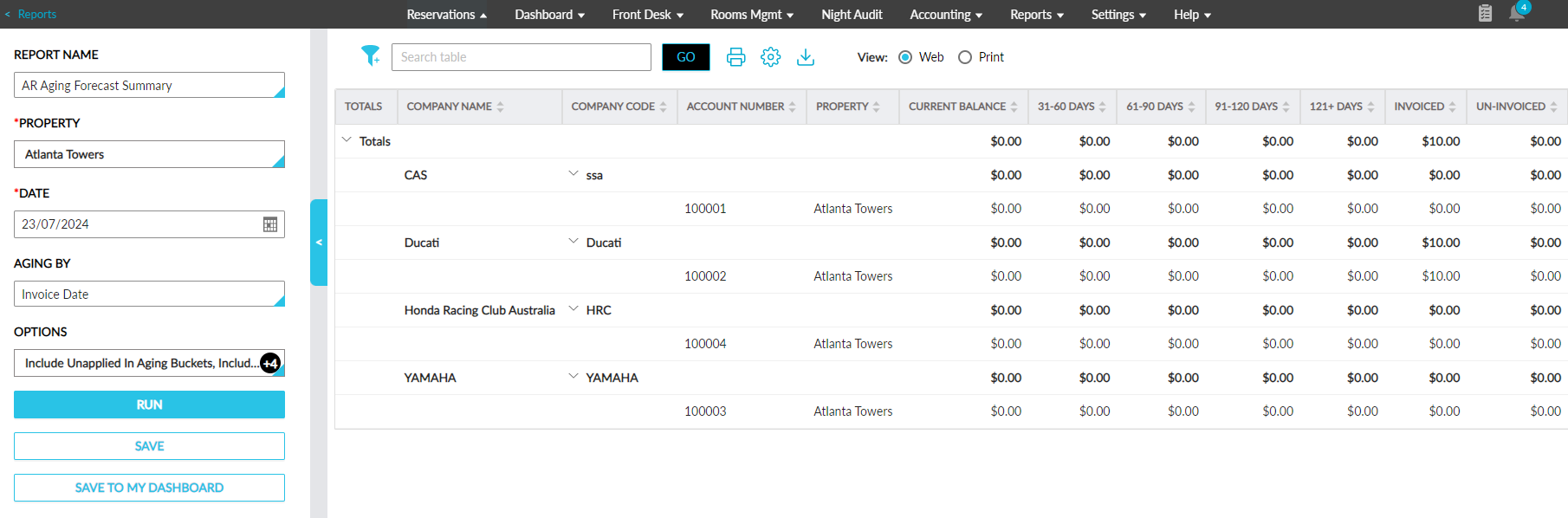Click company code HRC
Viewport: 1568px width, 518px height.
tap(599, 310)
